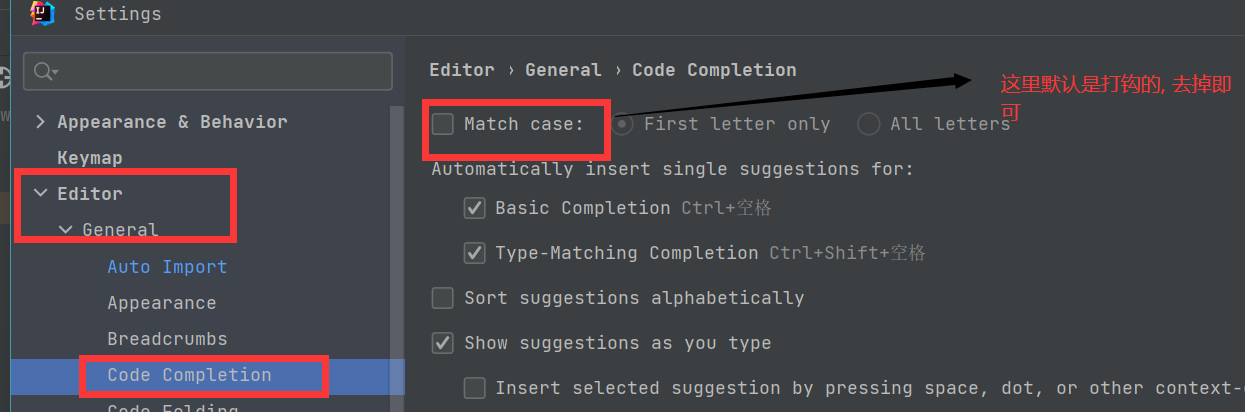Collapse the Editor tree node
This screenshot has width=1245, height=412.
point(40,194)
